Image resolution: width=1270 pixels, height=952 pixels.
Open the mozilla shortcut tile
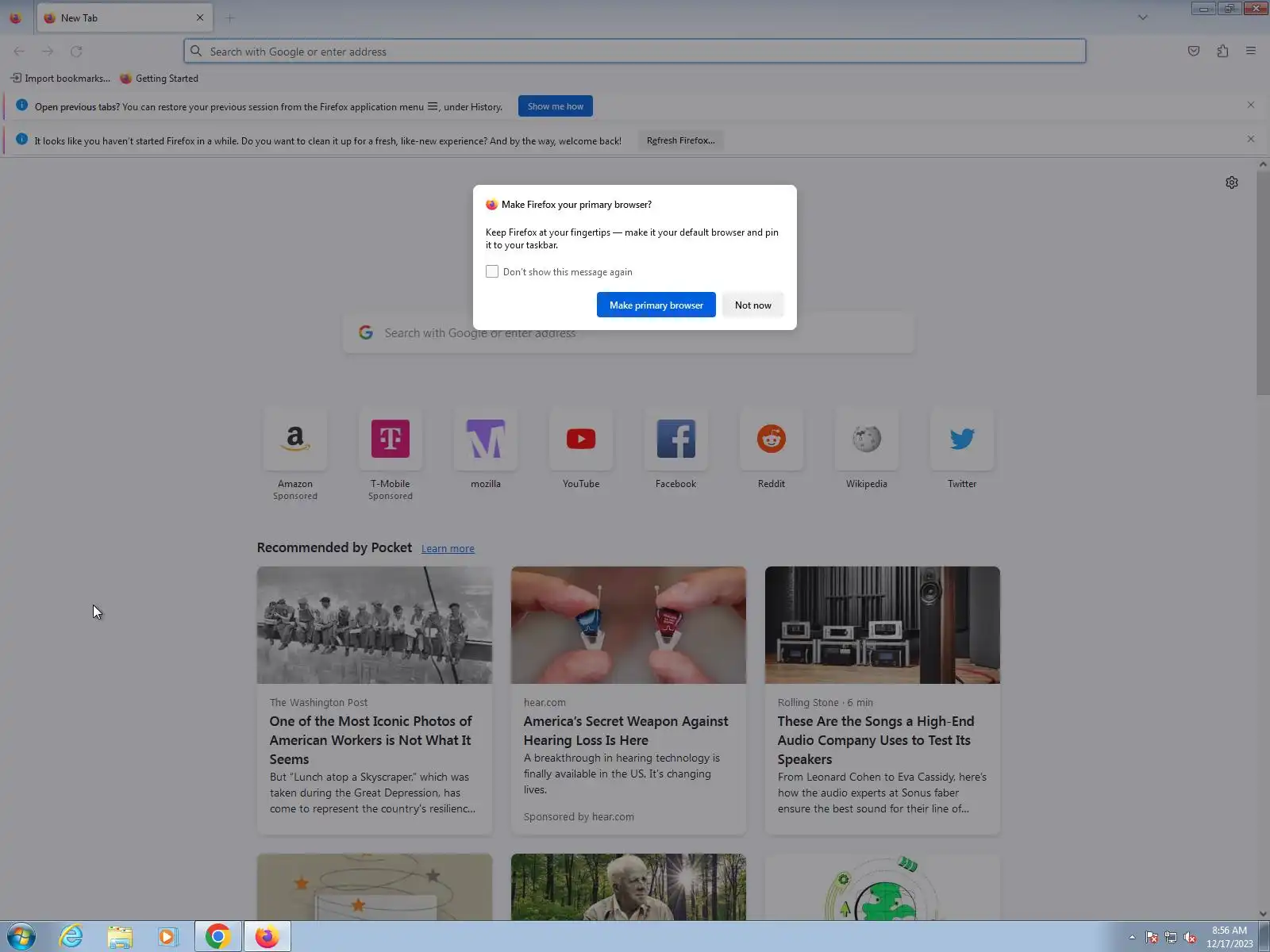[486, 449]
